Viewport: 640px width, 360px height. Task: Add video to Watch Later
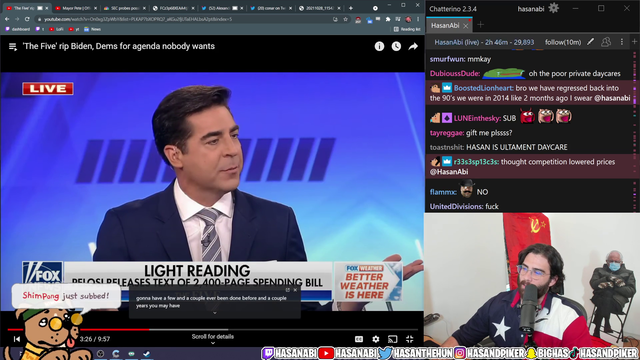[x=396, y=46]
